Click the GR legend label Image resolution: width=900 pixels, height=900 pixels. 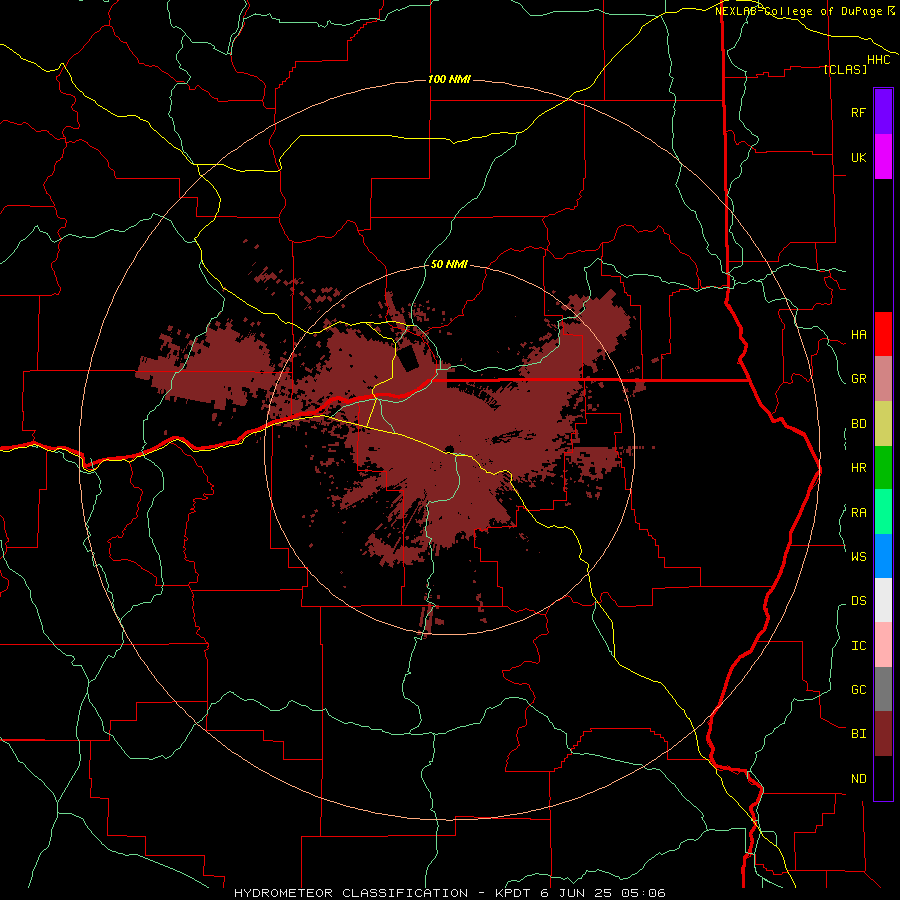(x=858, y=379)
